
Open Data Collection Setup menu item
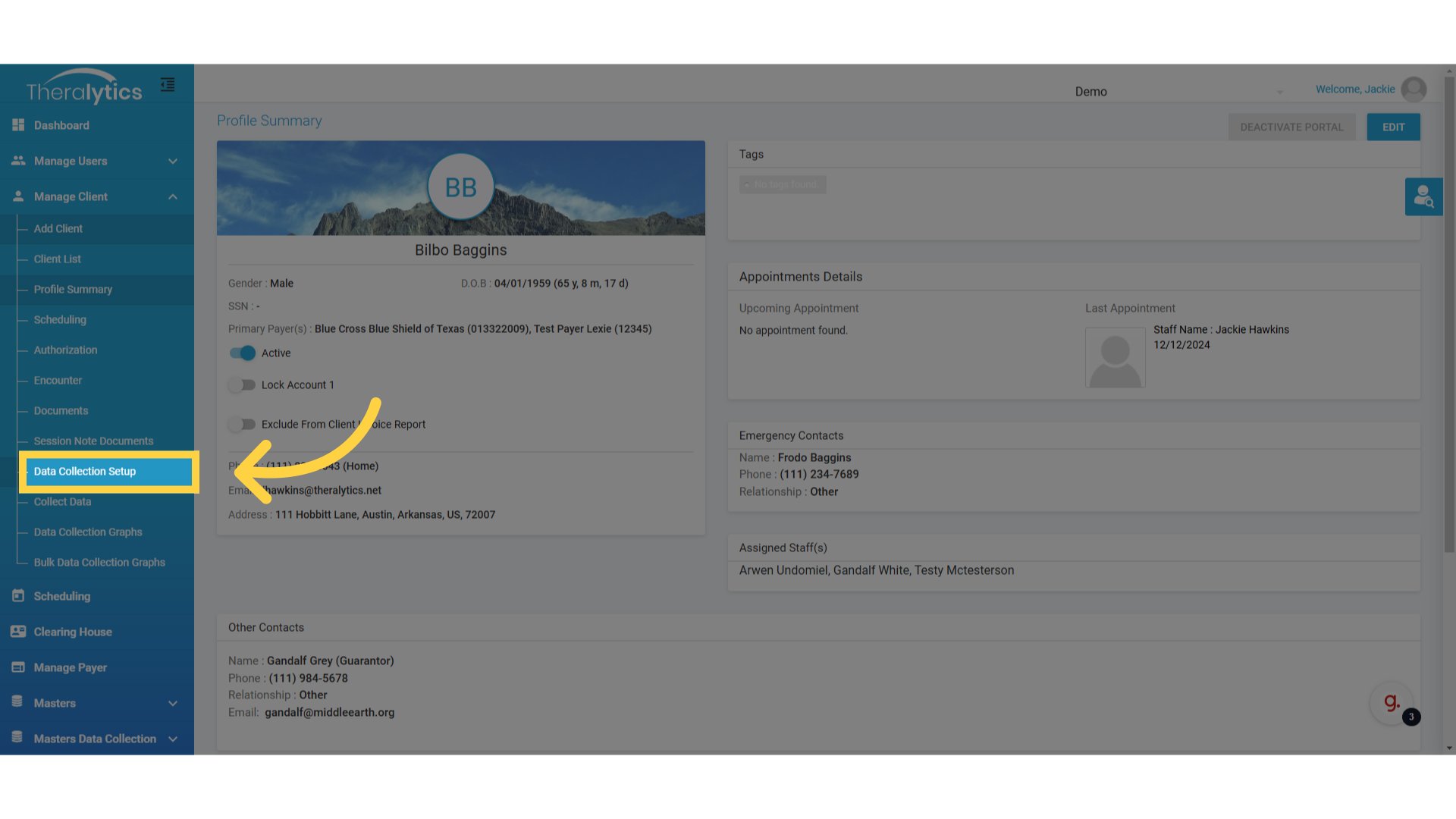tap(85, 472)
